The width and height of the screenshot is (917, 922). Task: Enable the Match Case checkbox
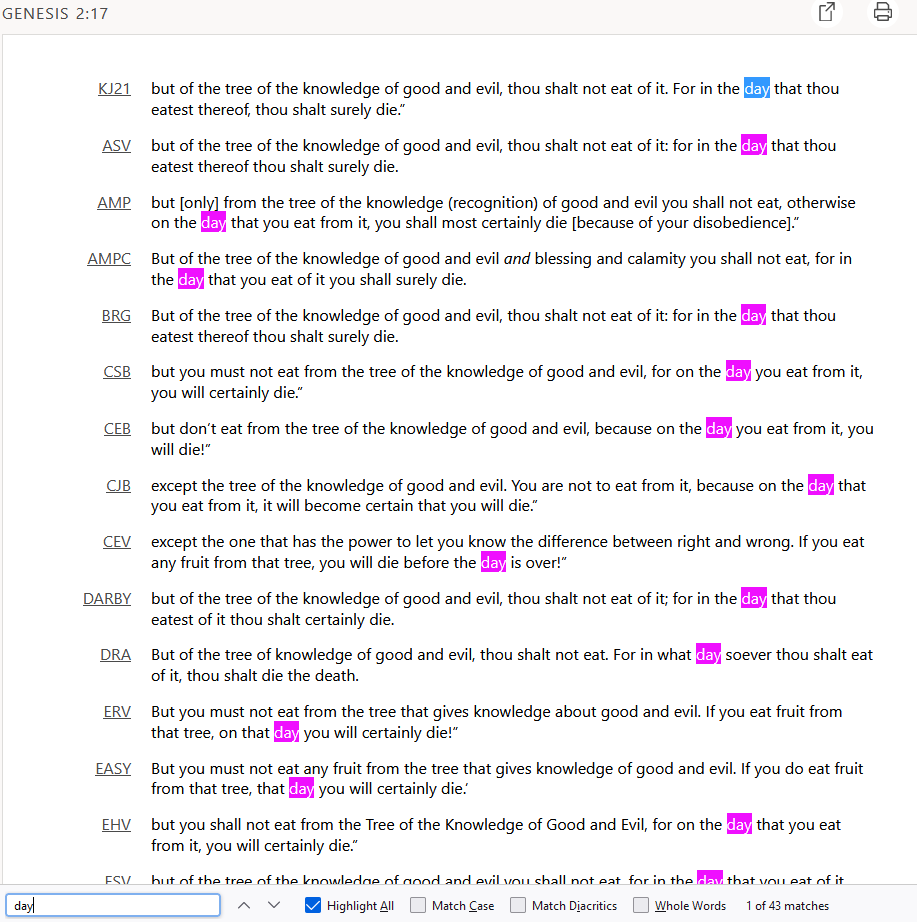(x=418, y=905)
